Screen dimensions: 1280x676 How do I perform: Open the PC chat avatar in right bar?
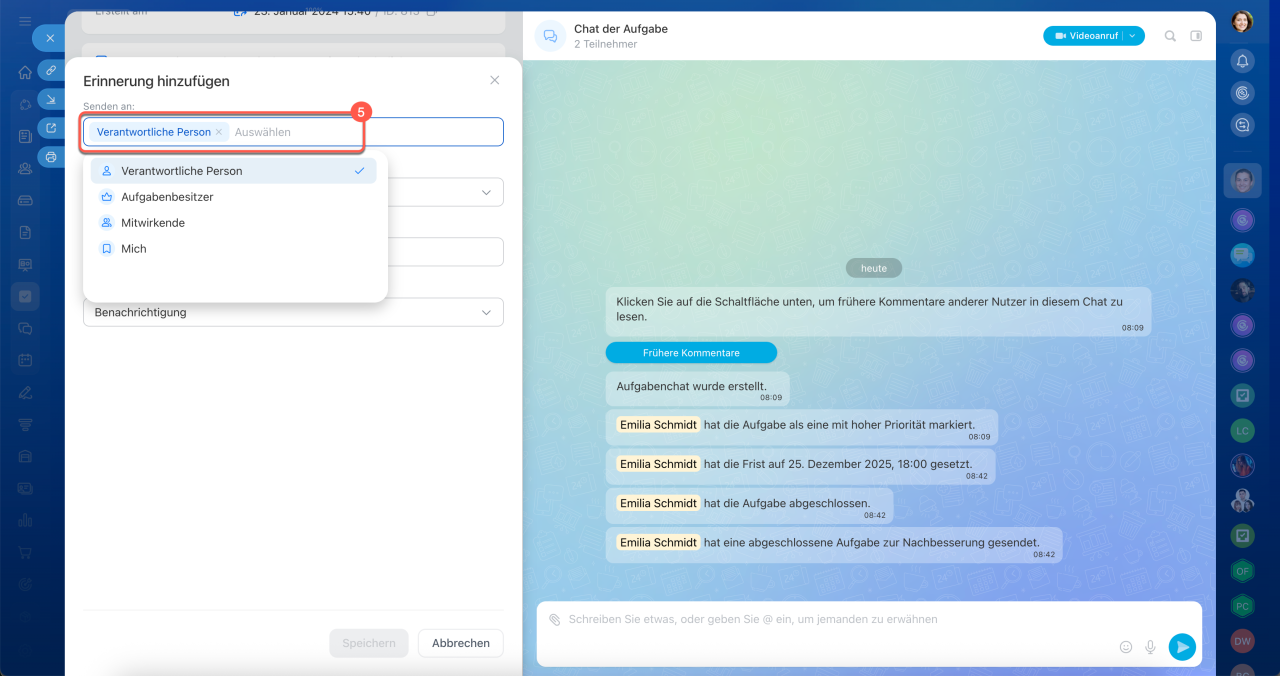1242,606
